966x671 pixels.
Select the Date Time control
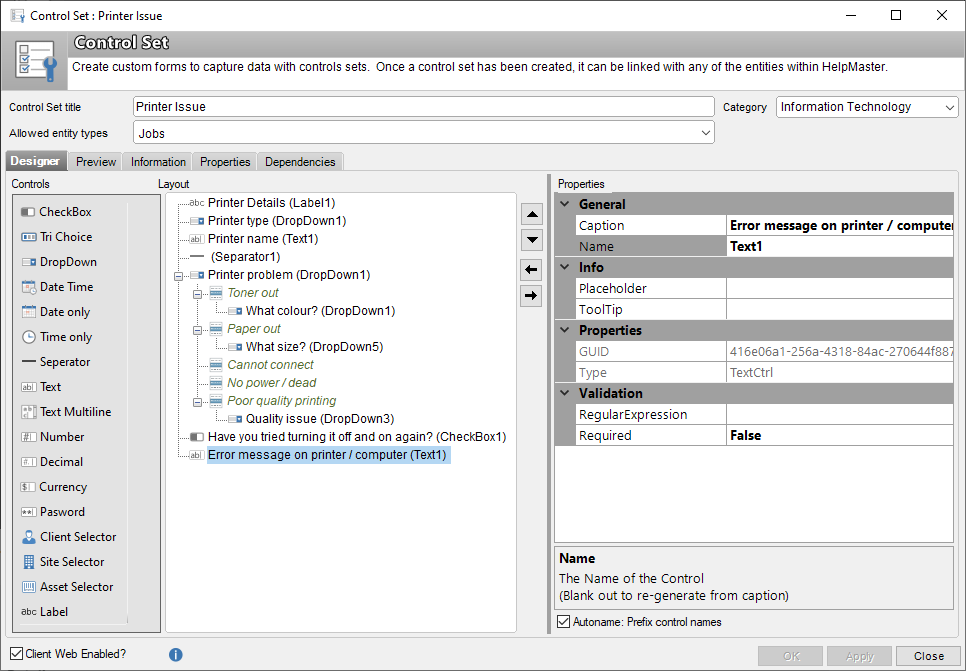pyautogui.click(x=61, y=286)
